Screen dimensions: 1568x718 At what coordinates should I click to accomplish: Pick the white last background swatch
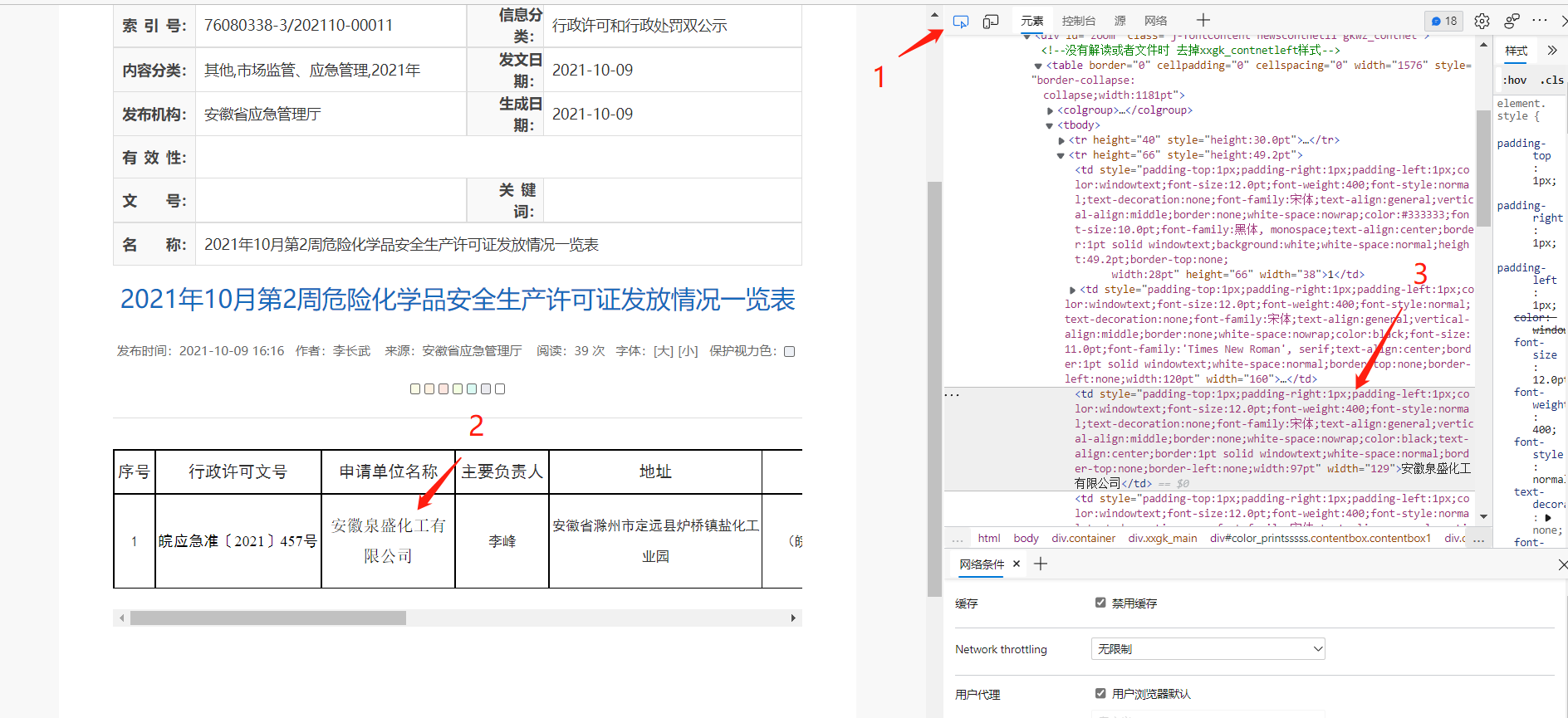[x=500, y=388]
